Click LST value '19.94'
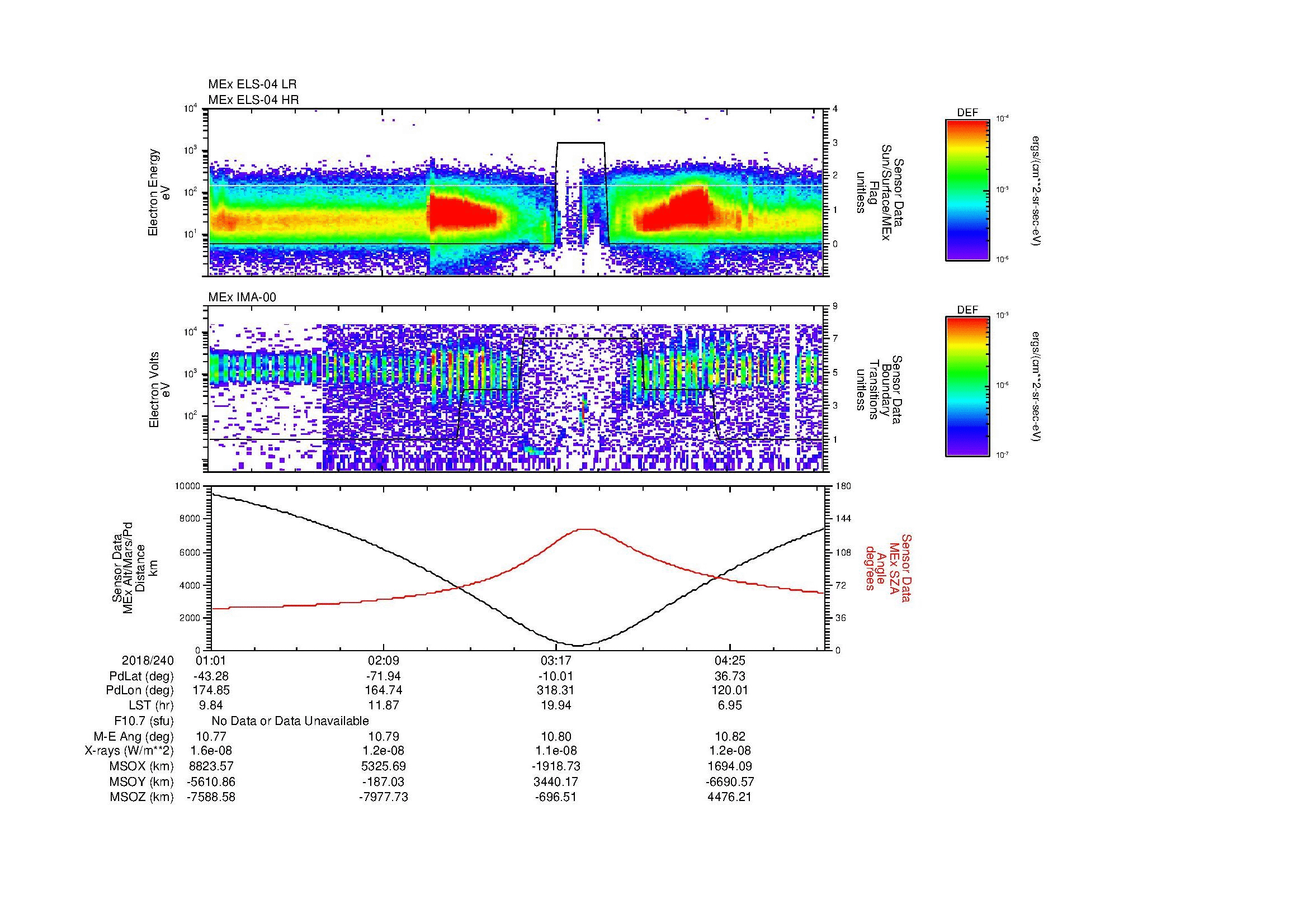 (x=556, y=705)
